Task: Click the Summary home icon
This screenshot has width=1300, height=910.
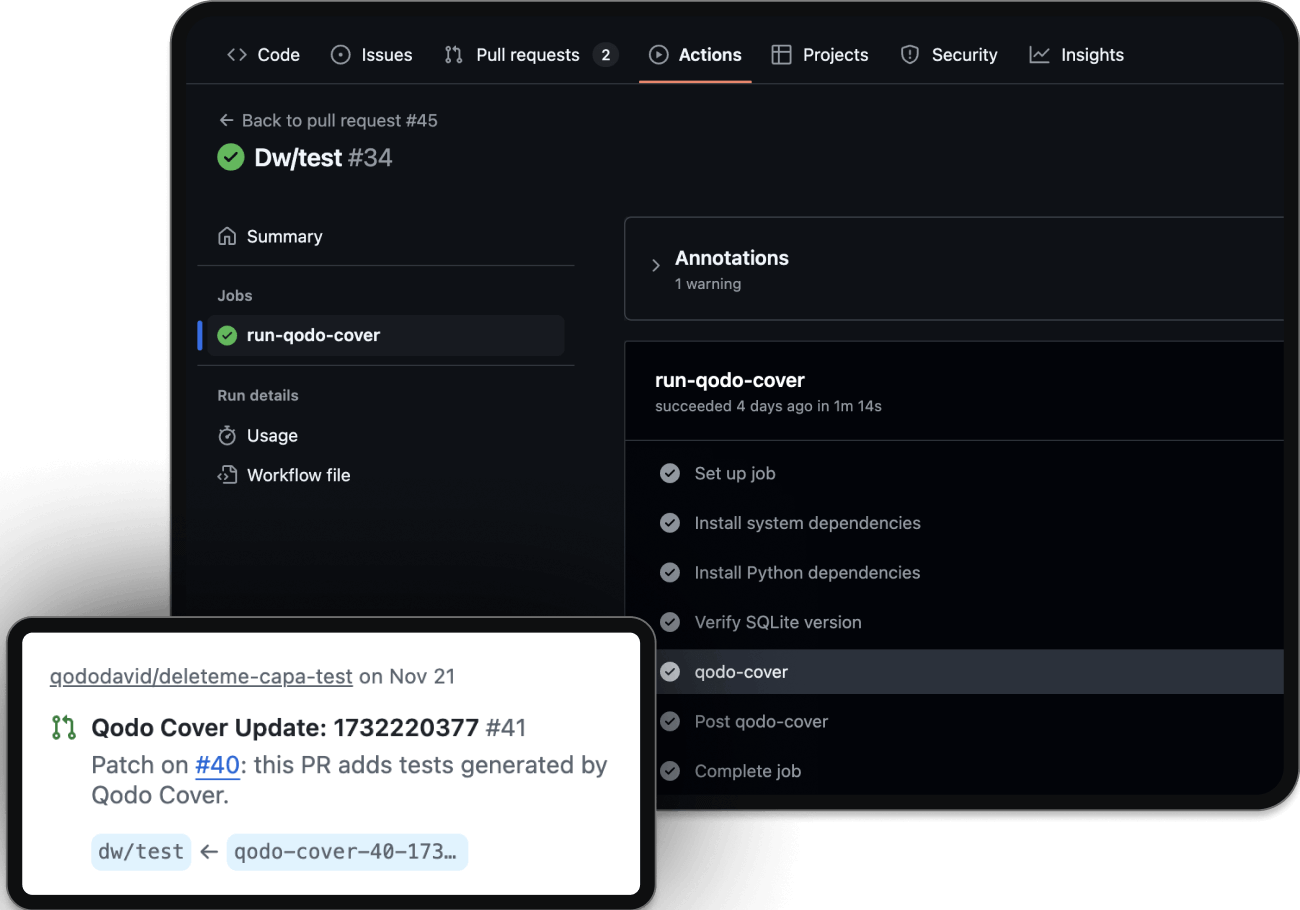Action: [x=227, y=237]
